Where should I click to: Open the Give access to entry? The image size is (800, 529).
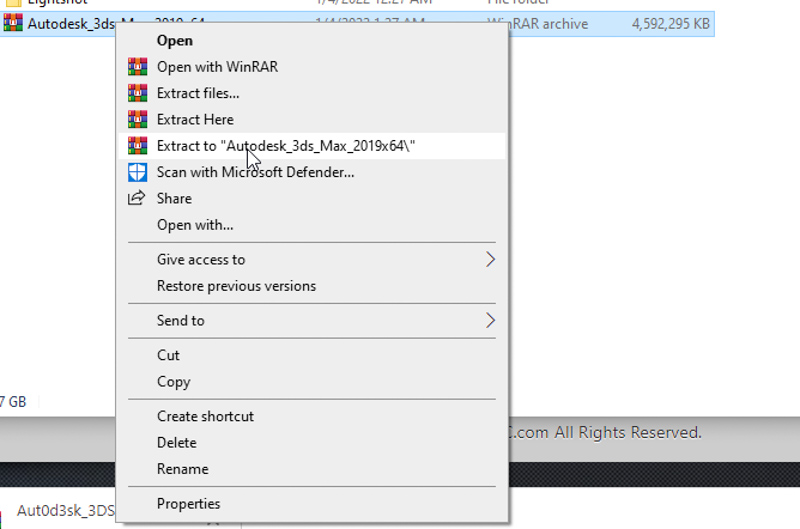312,260
